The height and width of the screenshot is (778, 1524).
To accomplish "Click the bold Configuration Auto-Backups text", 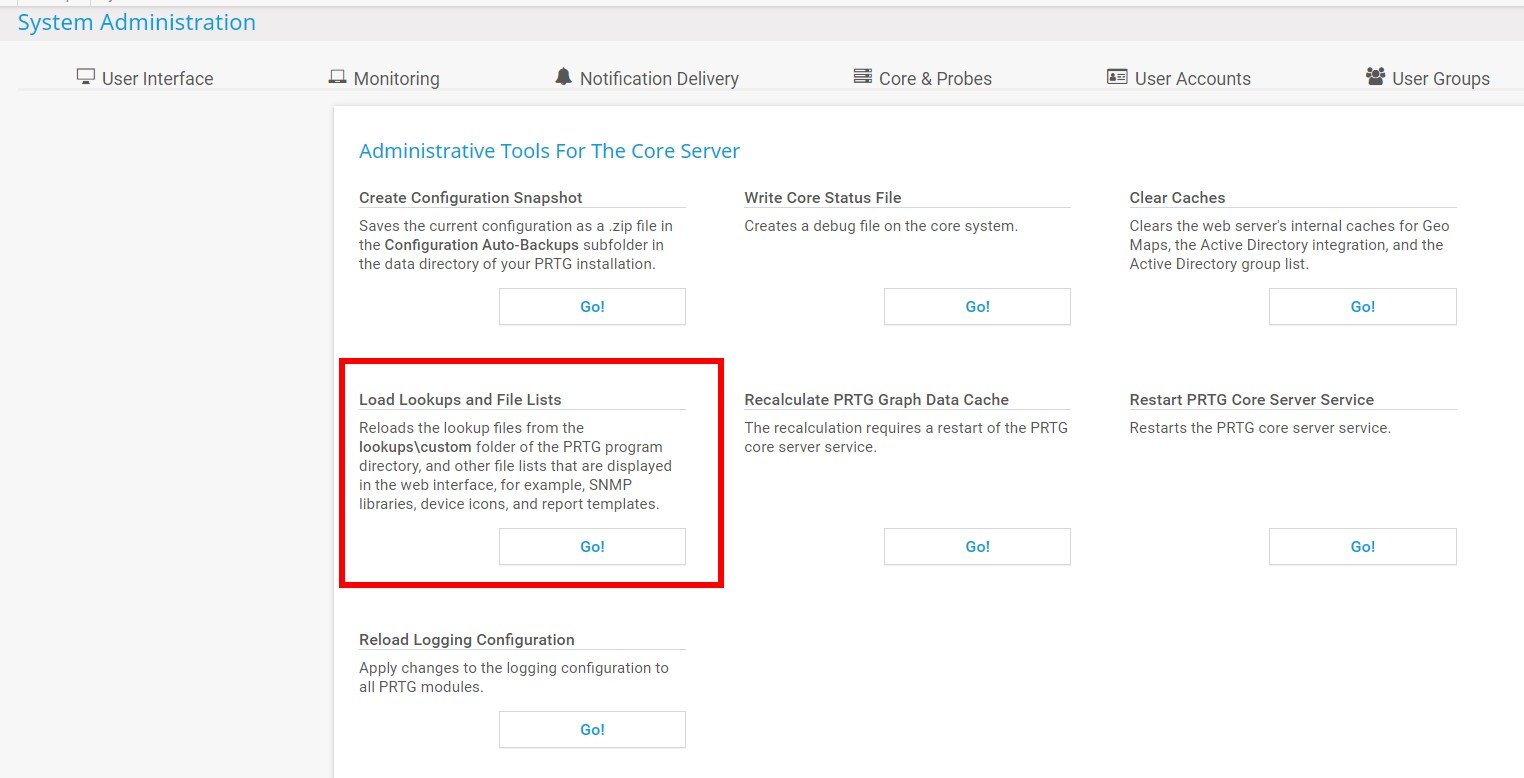I will pos(481,245).
